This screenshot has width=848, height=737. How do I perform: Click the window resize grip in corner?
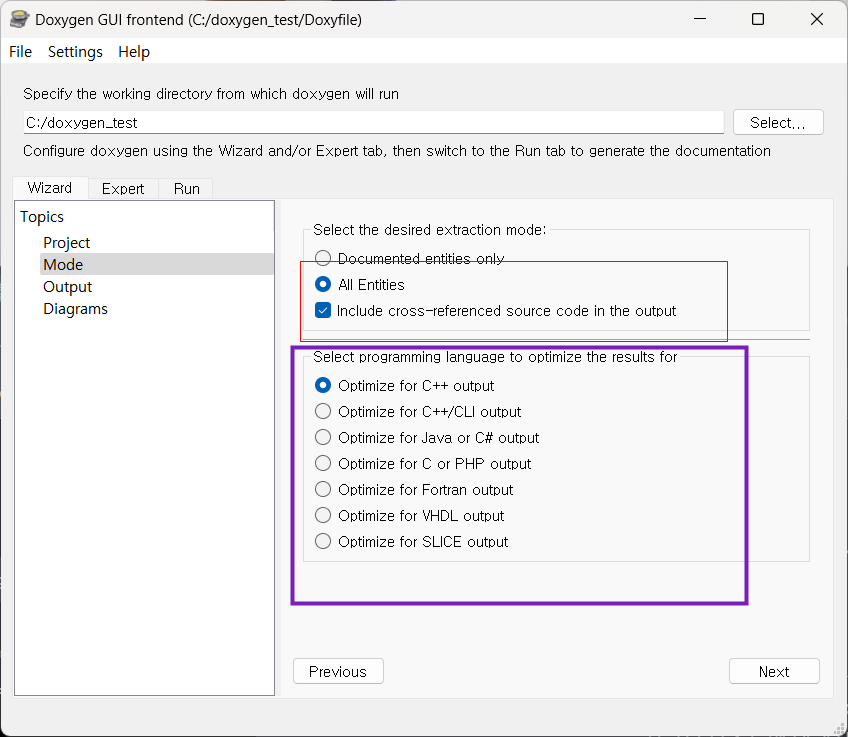click(x=839, y=729)
